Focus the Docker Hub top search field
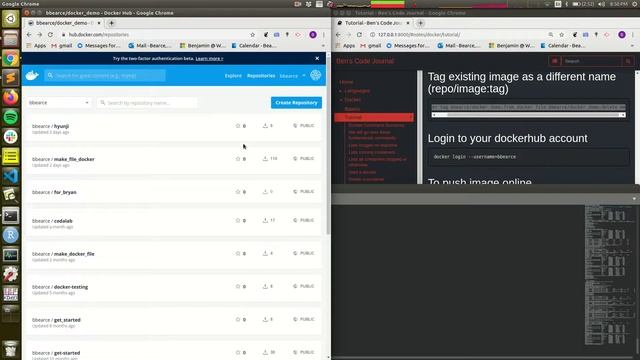Viewport: 640px width, 360px height. [x=105, y=76]
